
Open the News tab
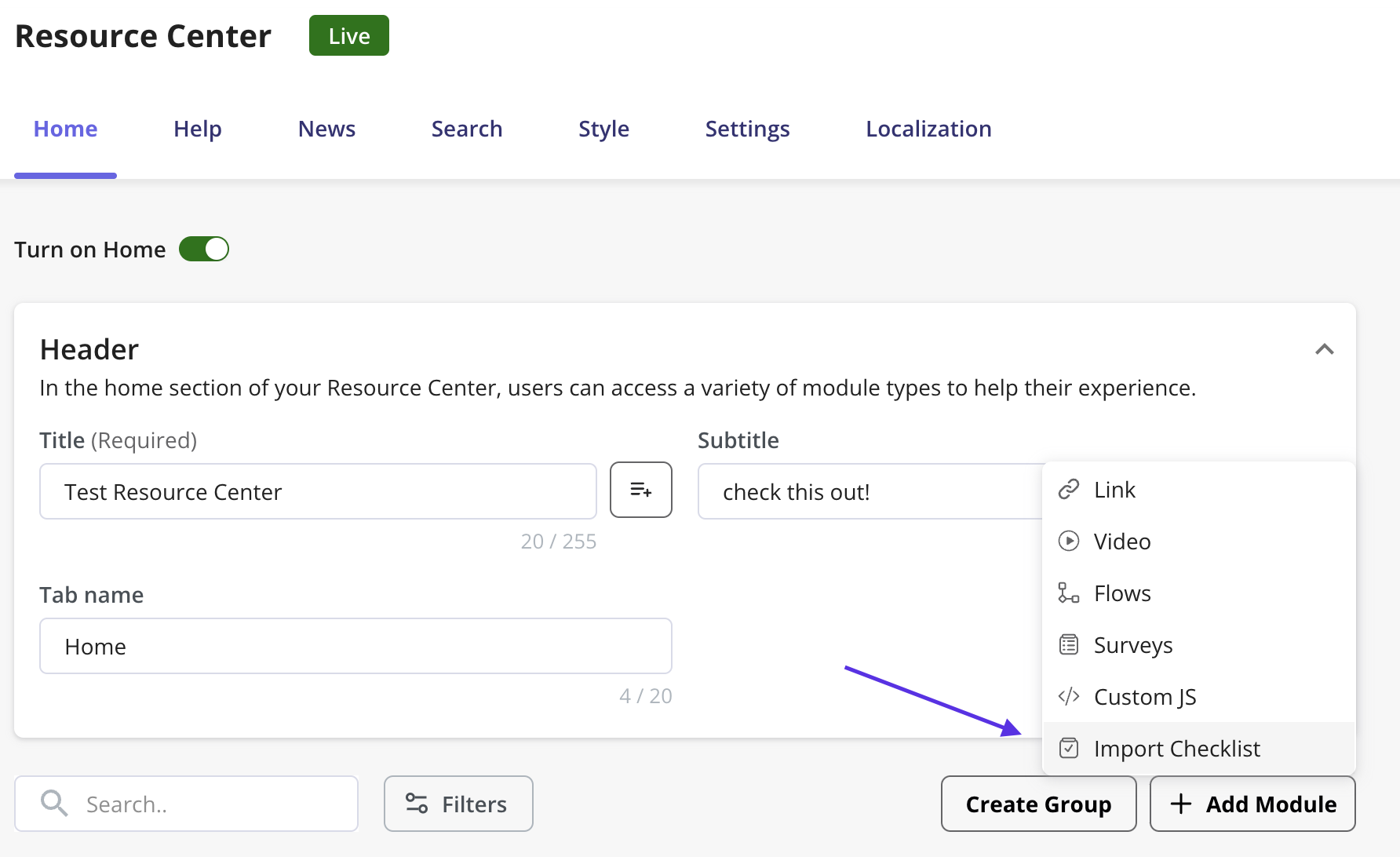[x=326, y=129]
